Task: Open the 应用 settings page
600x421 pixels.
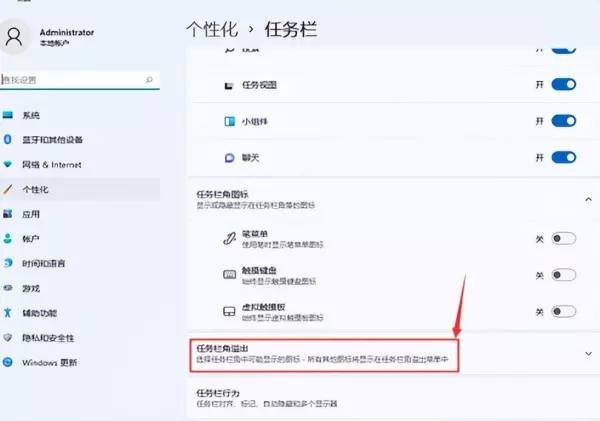Action: pos(80,214)
